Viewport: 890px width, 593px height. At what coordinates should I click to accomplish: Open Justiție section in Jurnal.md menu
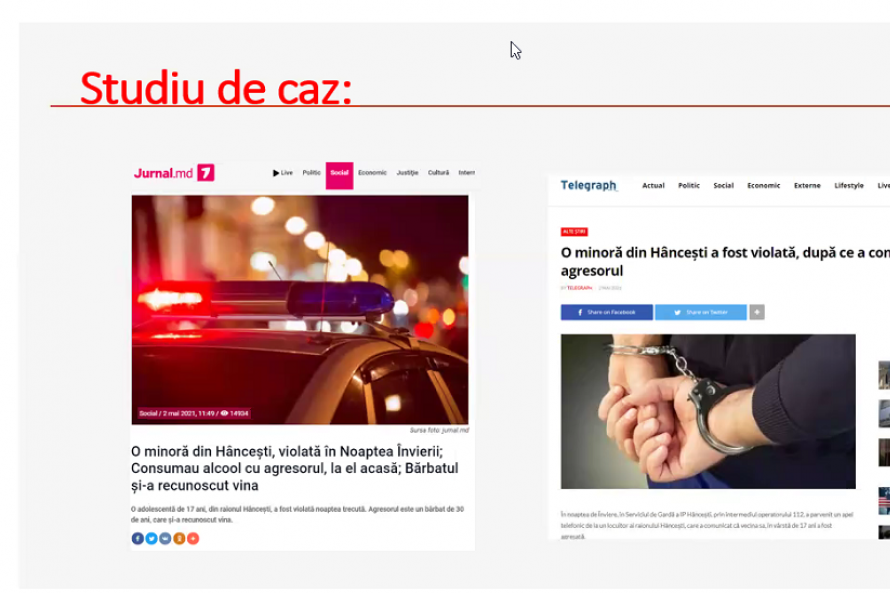(408, 173)
